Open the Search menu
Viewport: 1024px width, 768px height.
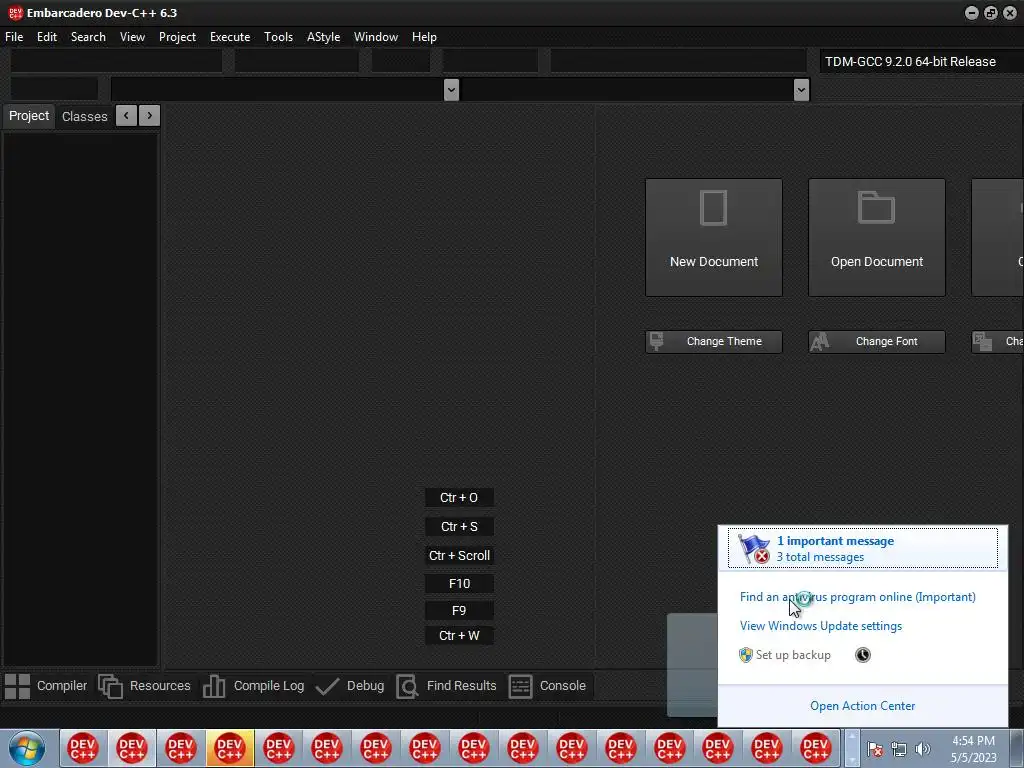tap(88, 37)
